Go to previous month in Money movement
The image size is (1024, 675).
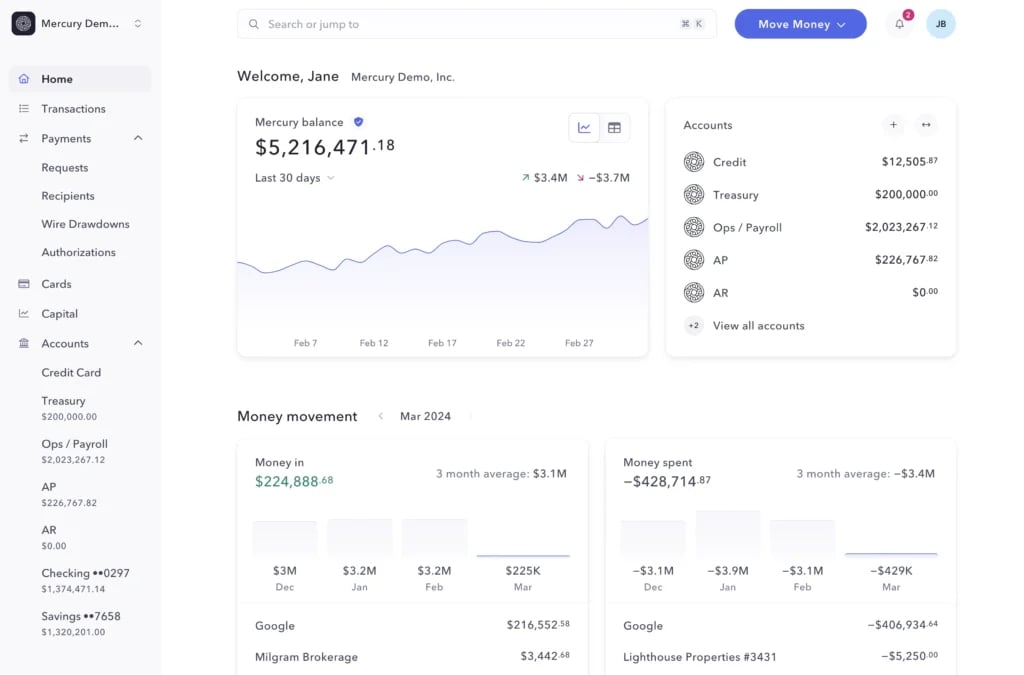click(380, 416)
